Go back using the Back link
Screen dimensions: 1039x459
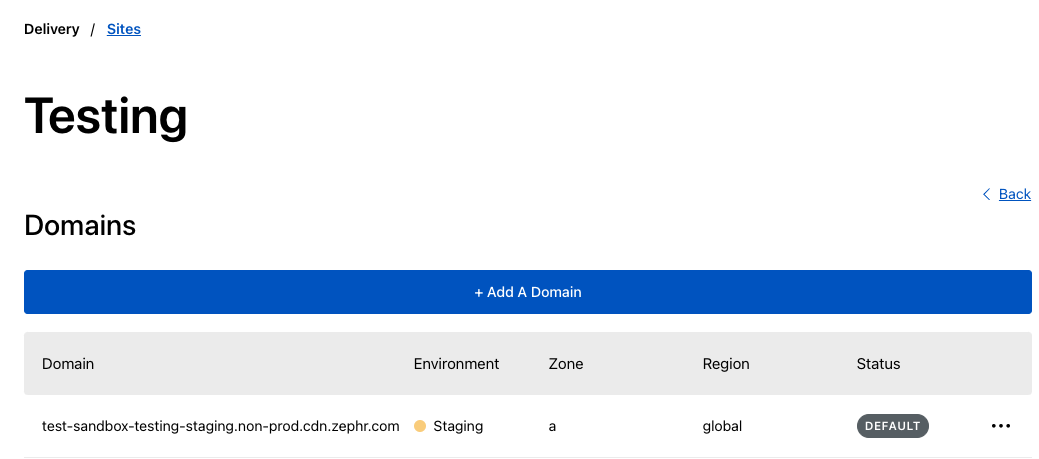click(1014, 194)
